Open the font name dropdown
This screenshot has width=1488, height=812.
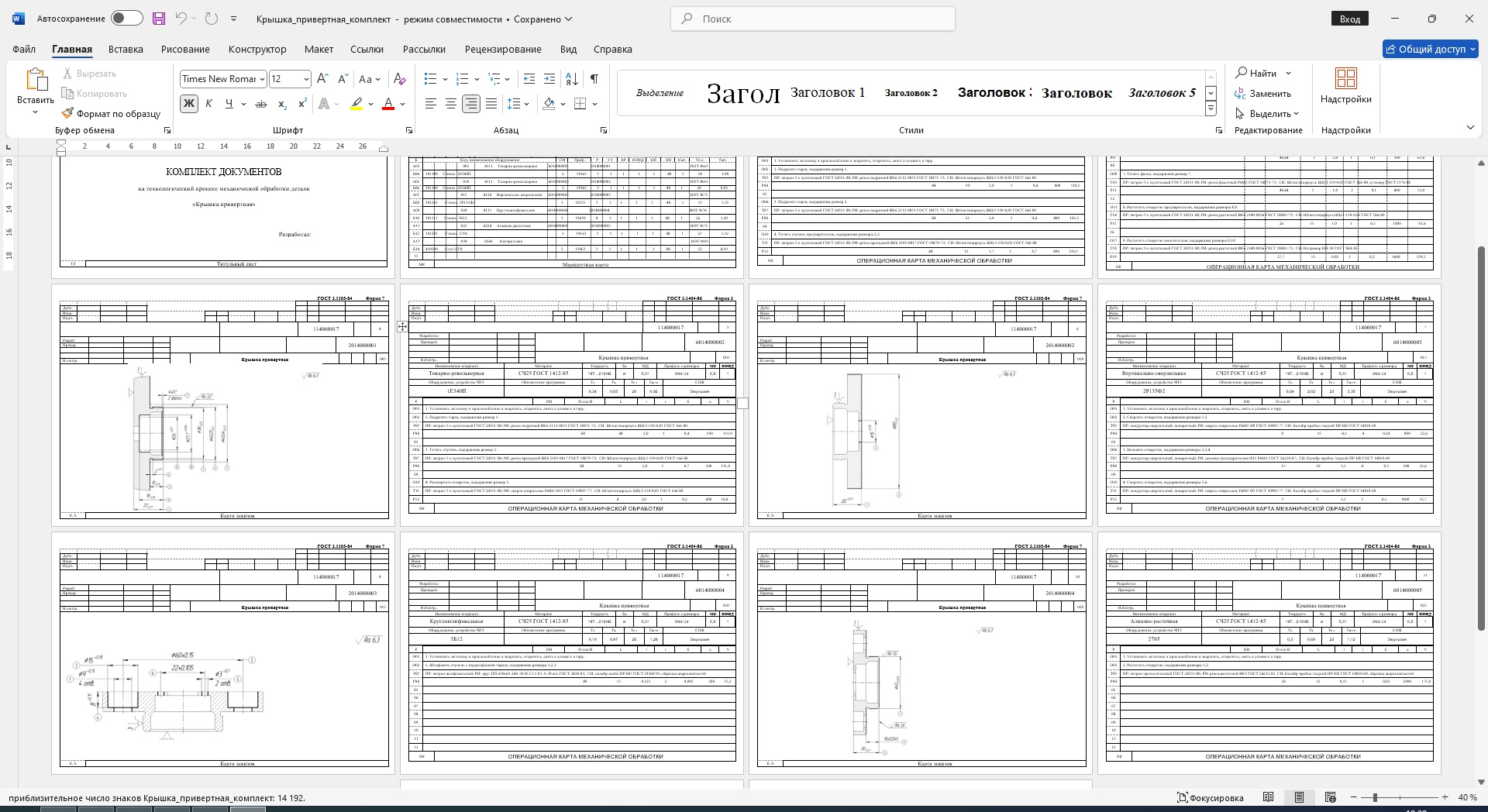(x=263, y=79)
